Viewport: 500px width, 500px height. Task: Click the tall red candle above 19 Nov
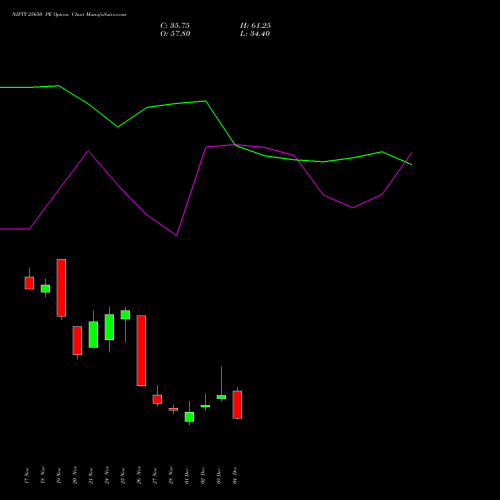pos(61,288)
